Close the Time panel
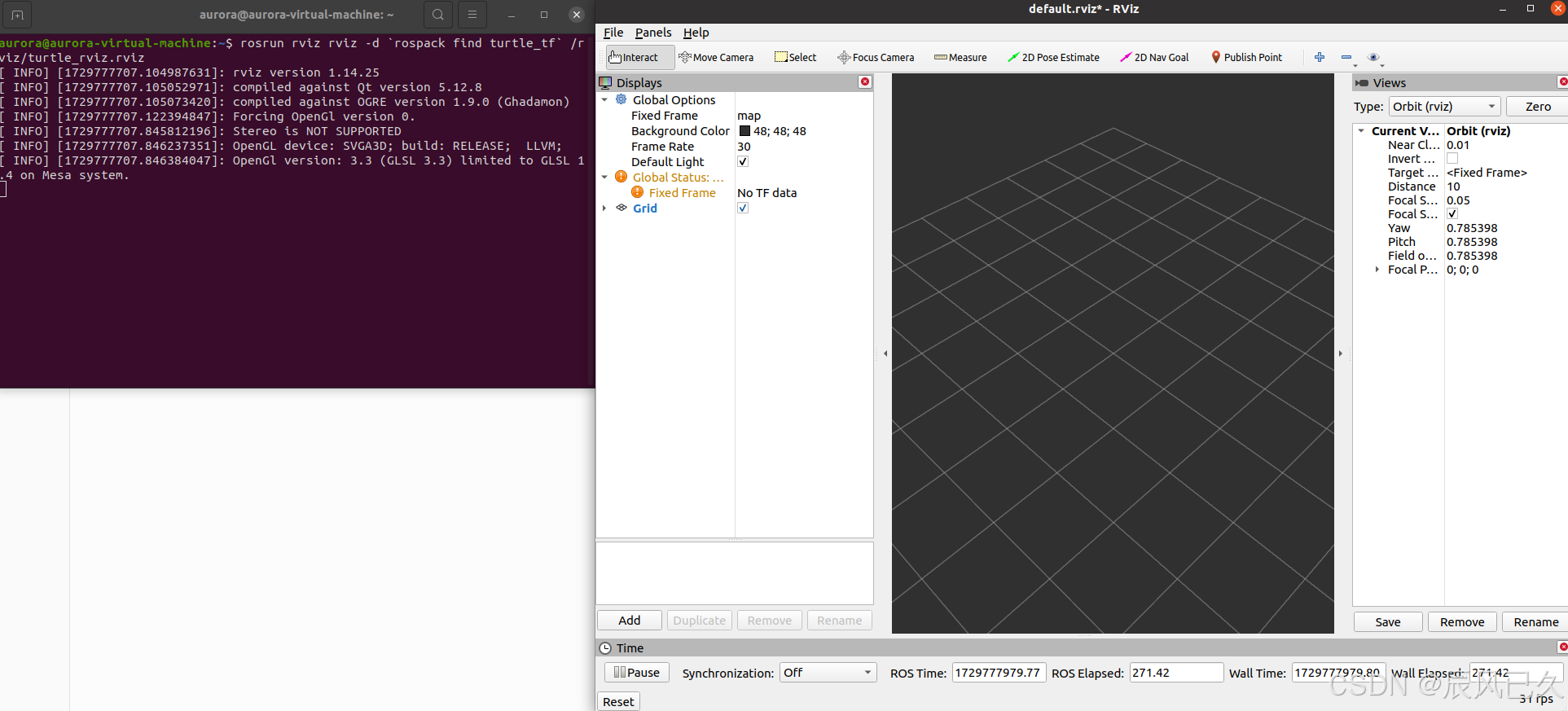The height and width of the screenshot is (711, 1568). coord(1563,647)
